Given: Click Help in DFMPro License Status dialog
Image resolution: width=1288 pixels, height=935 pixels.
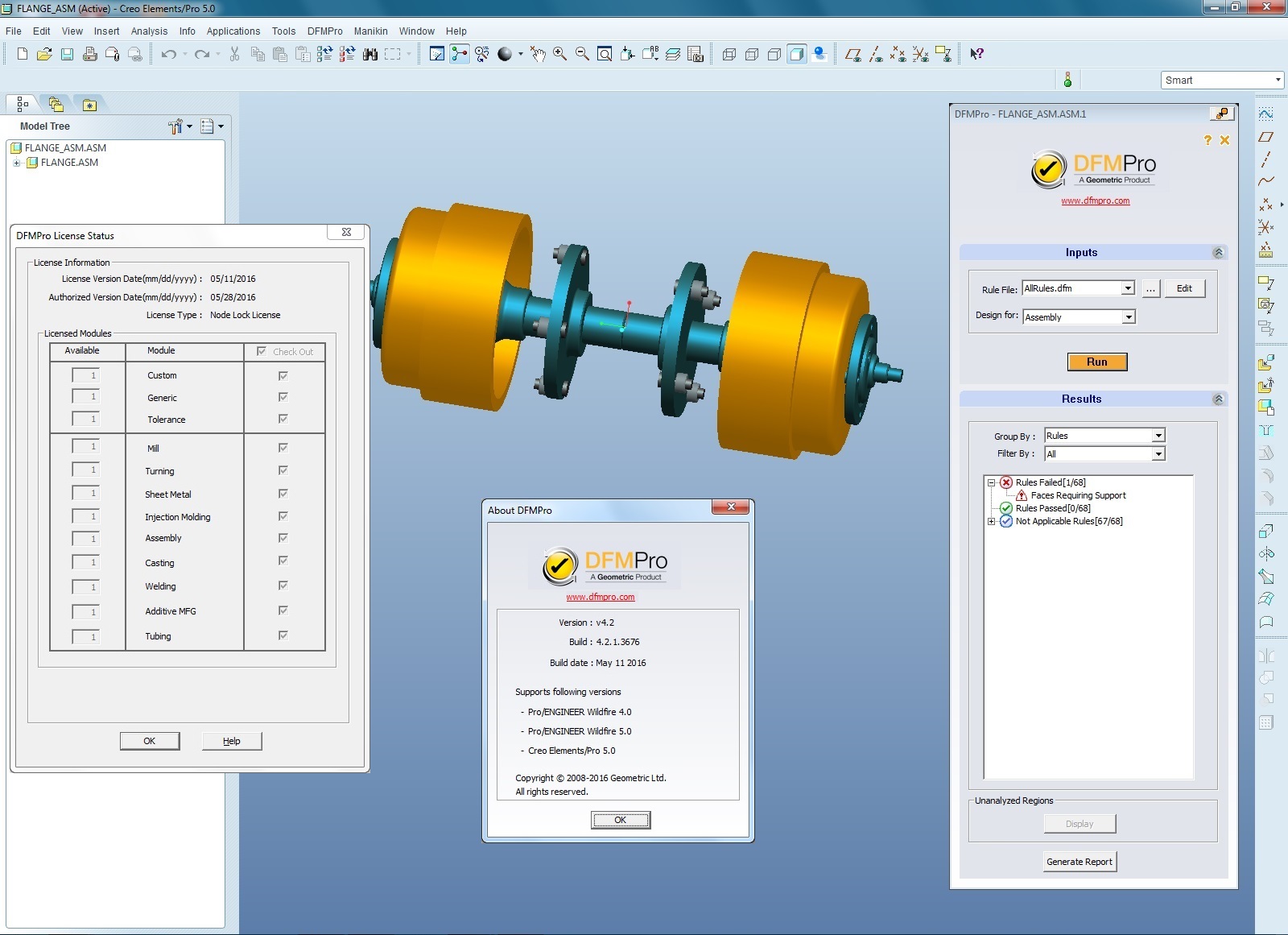Looking at the screenshot, I should pos(232,741).
